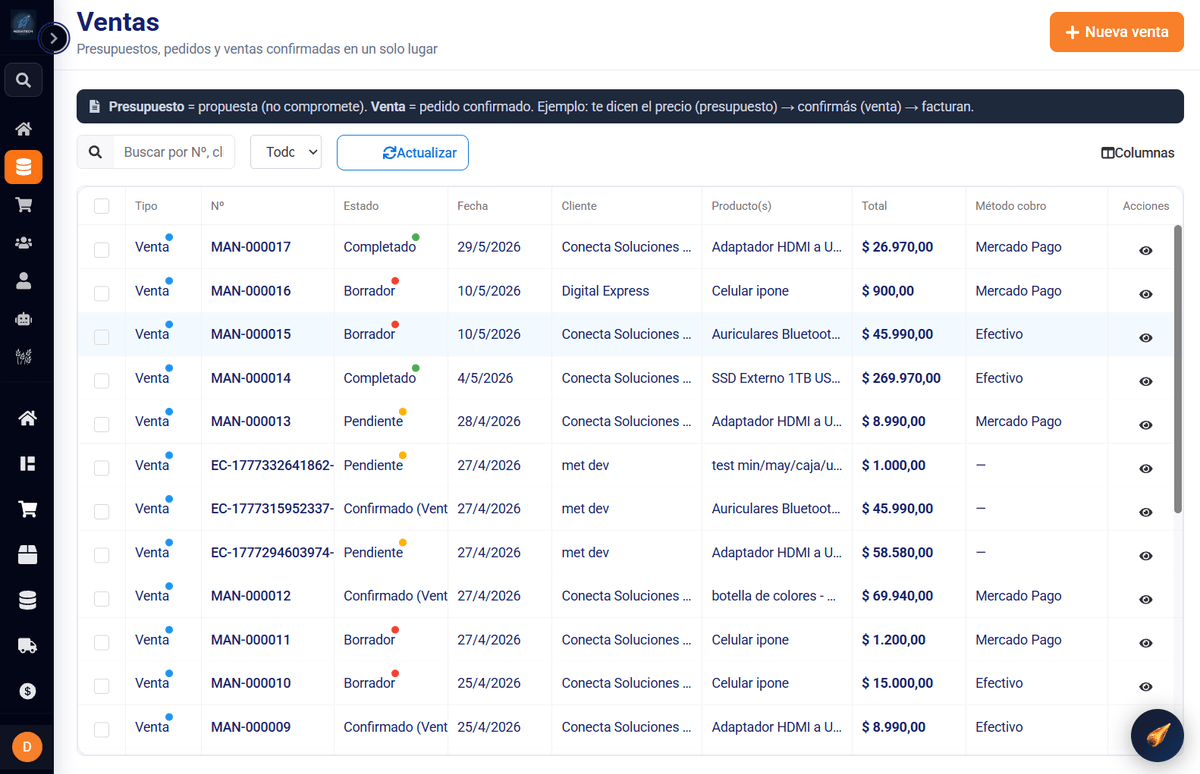1200x774 pixels.
Task: Open the robot assistant sidebar icon
Action: click(23, 319)
